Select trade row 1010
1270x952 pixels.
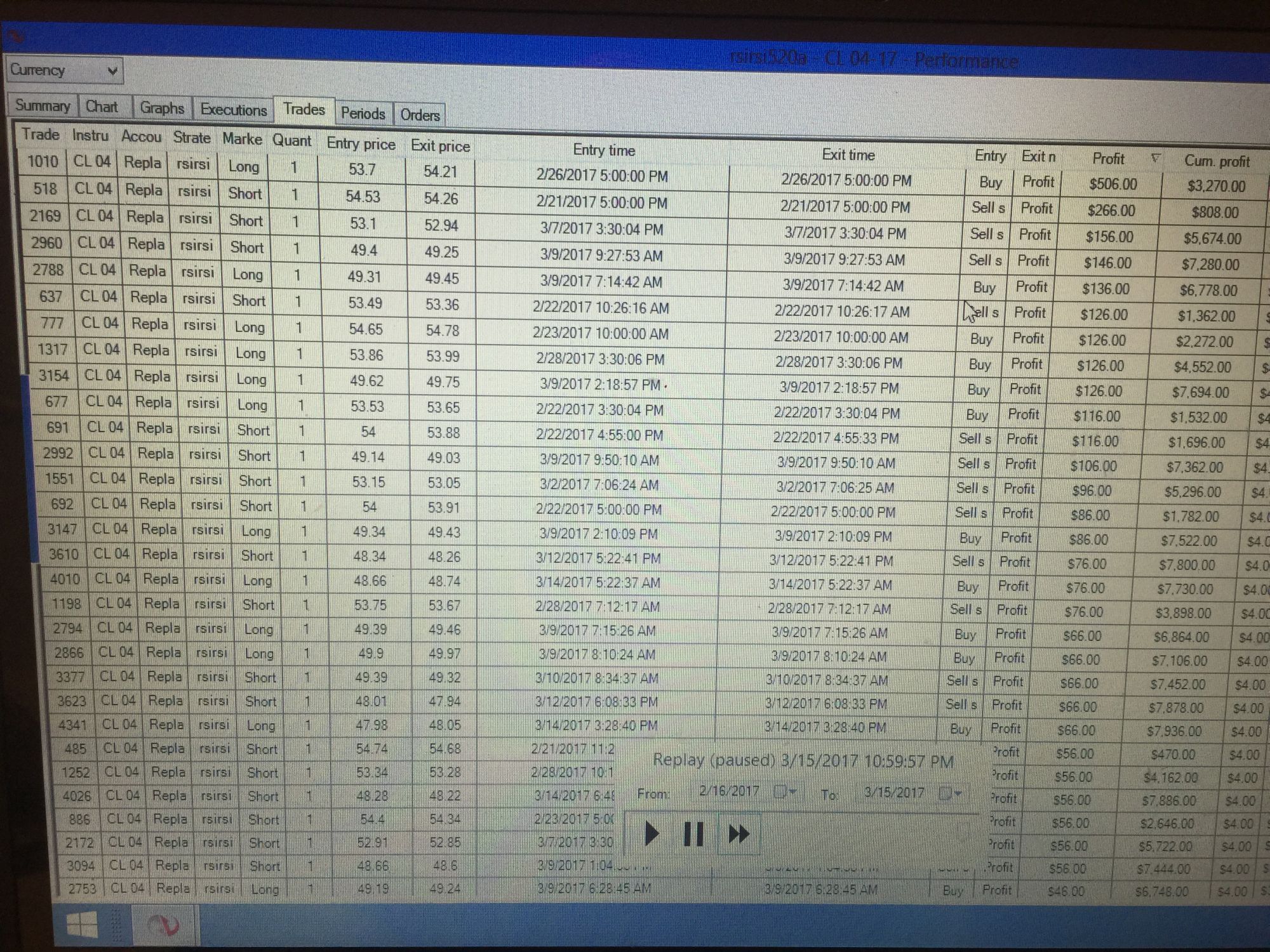(43, 162)
